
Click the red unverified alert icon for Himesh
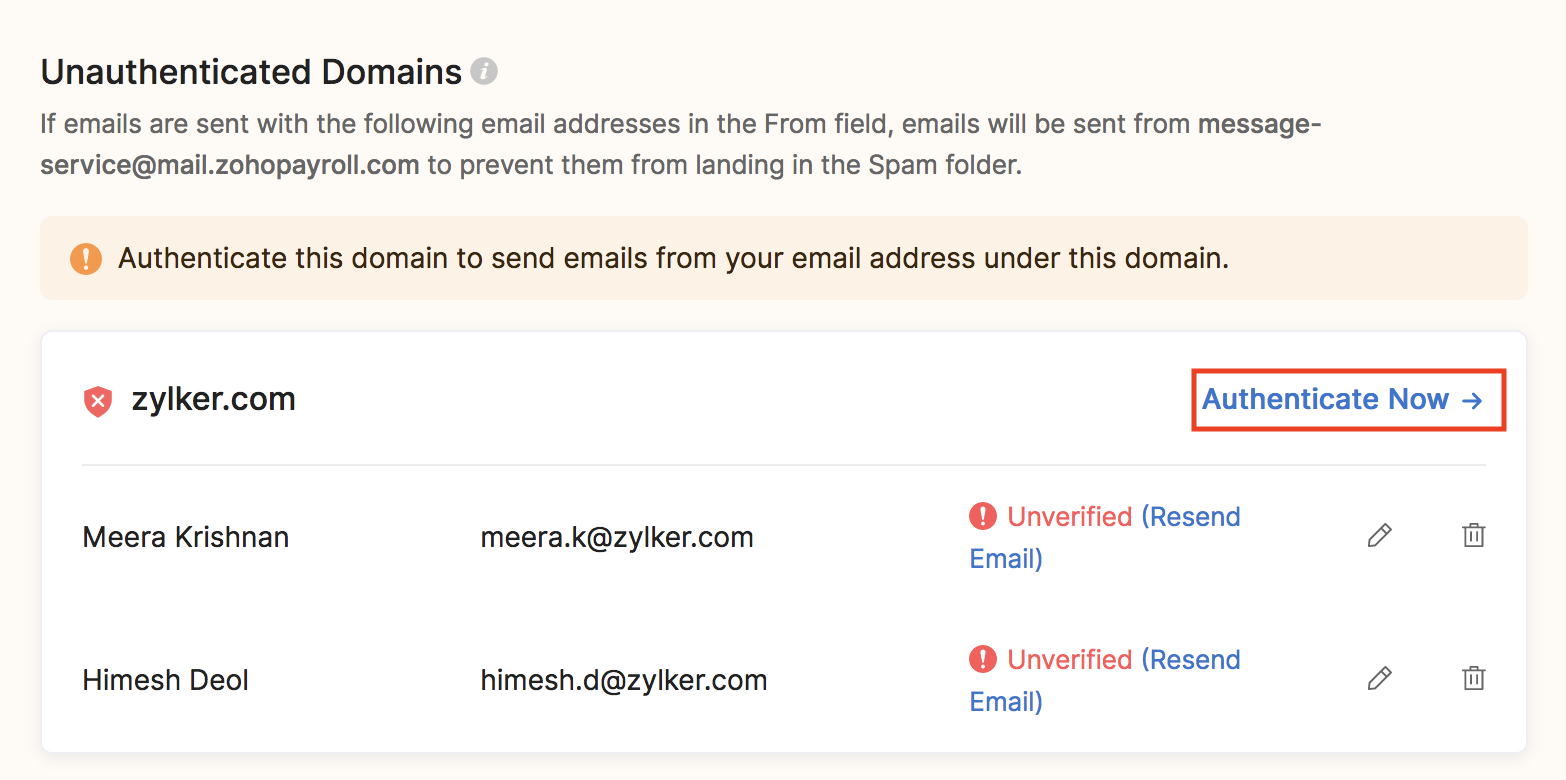coord(983,659)
